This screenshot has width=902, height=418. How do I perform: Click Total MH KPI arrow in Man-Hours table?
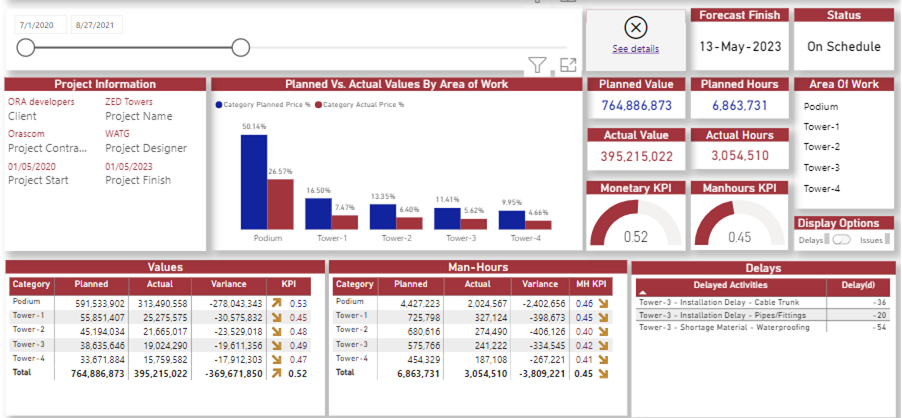click(603, 374)
